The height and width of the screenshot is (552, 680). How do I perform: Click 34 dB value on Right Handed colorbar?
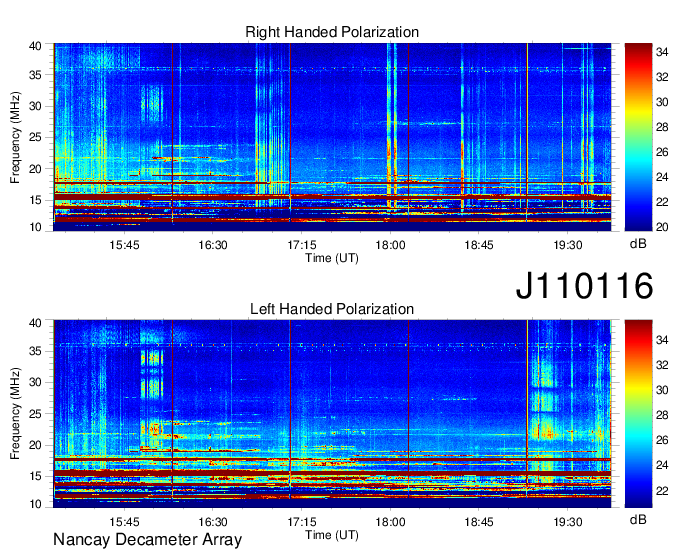662,52
